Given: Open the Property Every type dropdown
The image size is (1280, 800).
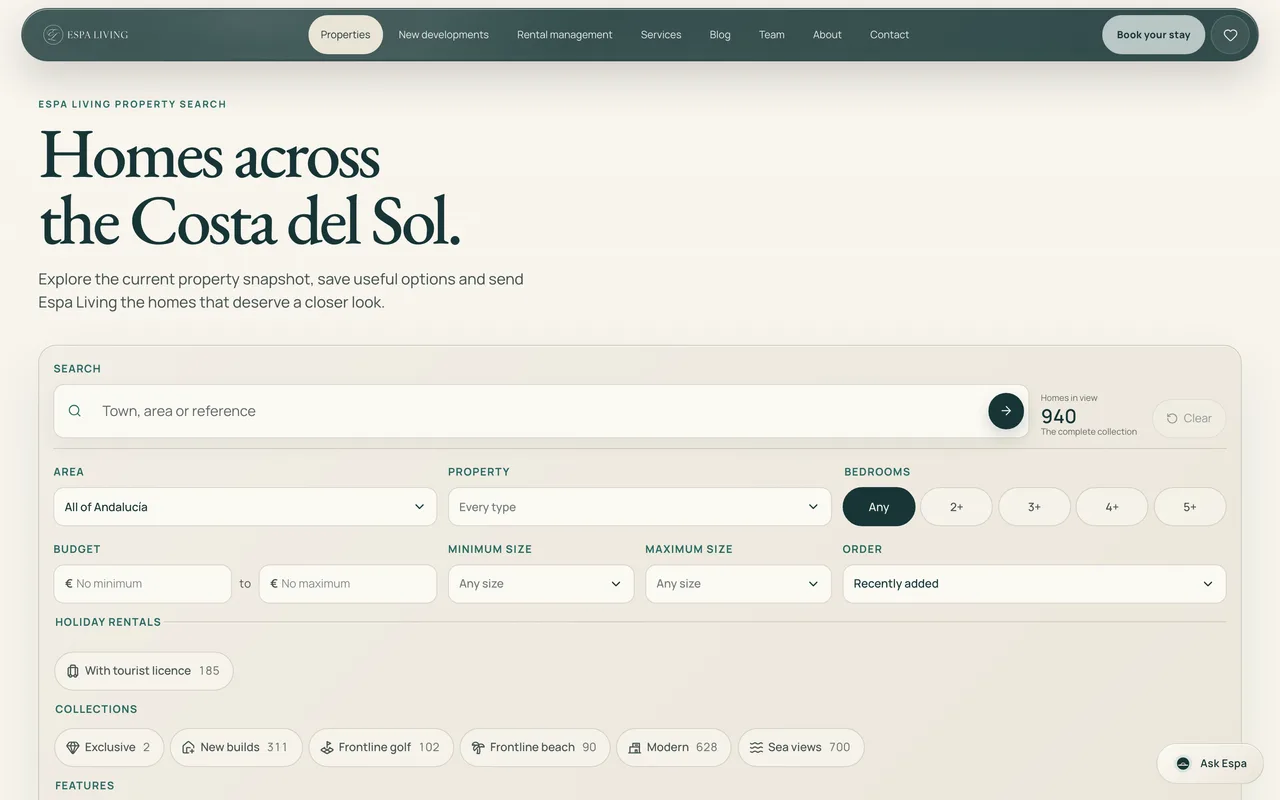Looking at the screenshot, I should (x=640, y=507).
